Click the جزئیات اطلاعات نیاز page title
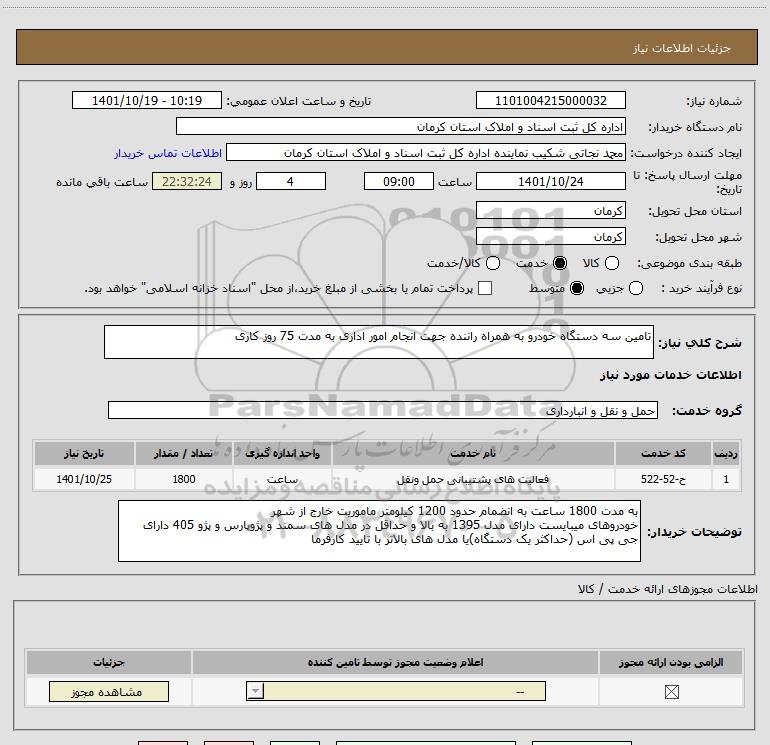This screenshot has width=770, height=745. (x=681, y=48)
